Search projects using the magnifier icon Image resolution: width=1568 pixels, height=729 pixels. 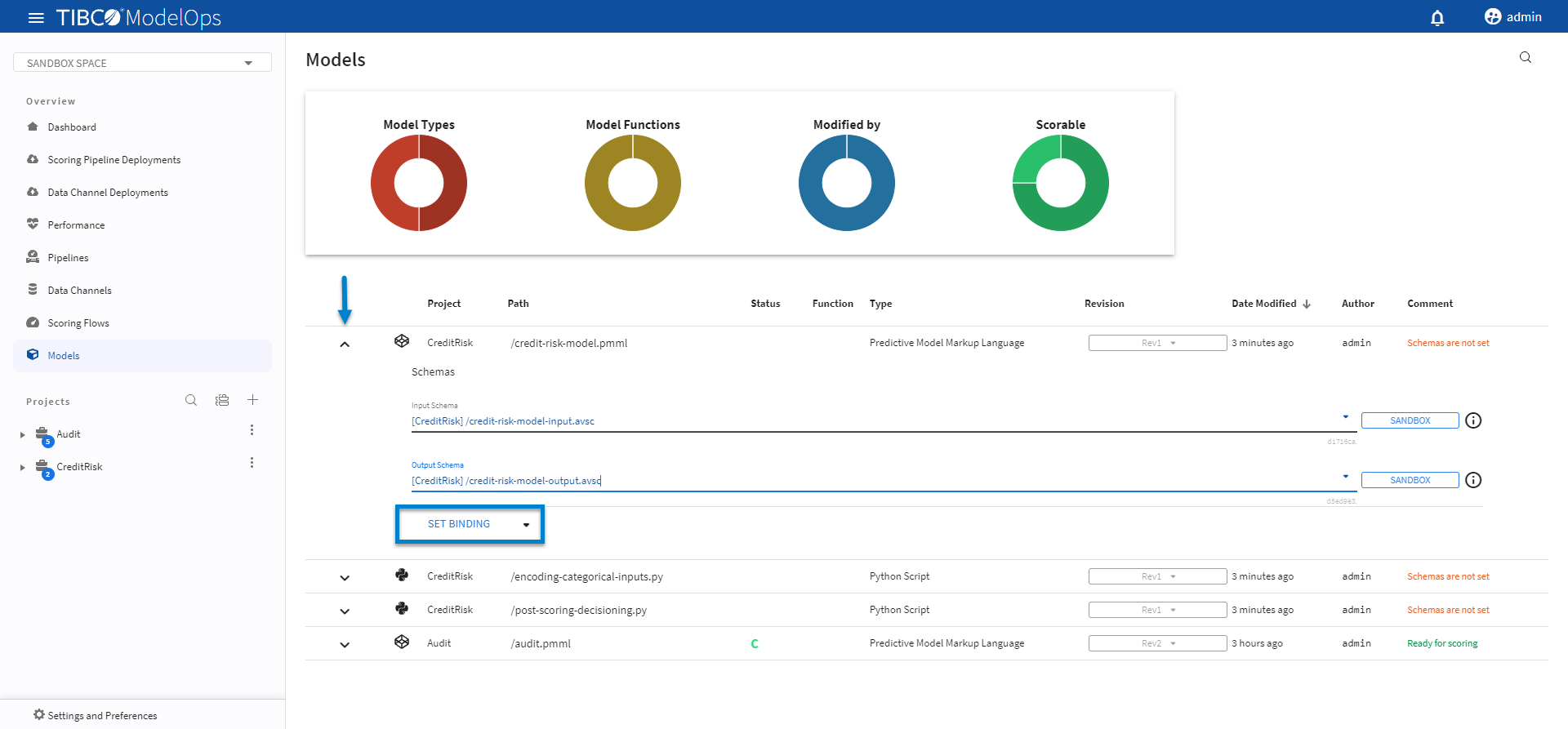pyautogui.click(x=191, y=400)
